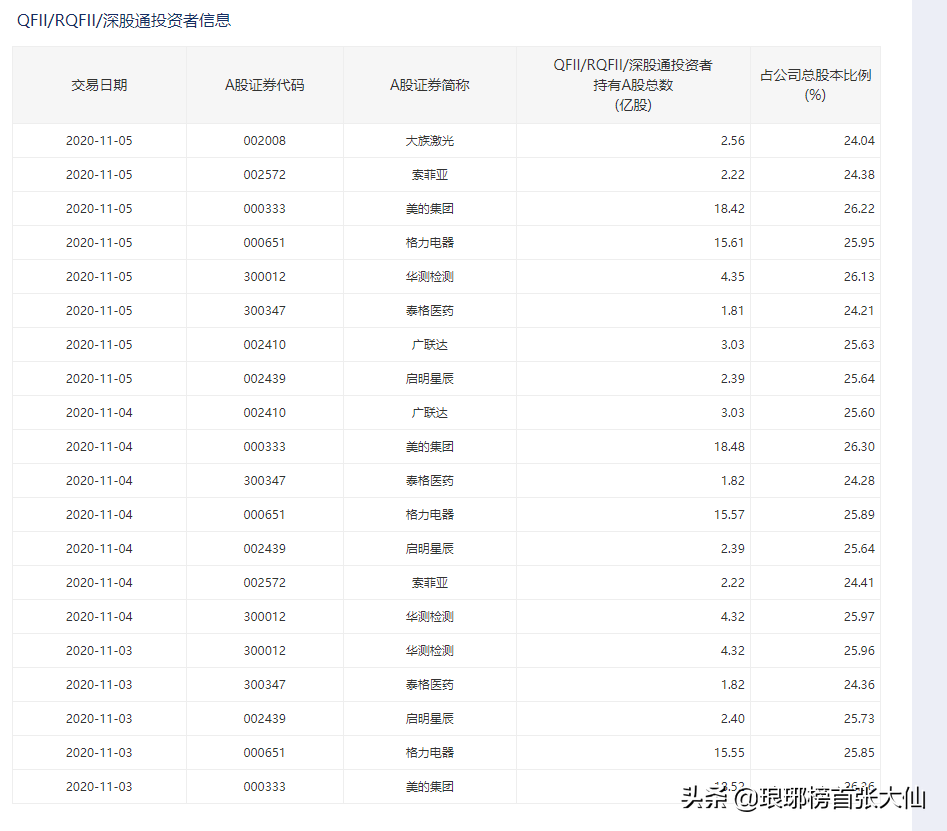Click the QFII/RQFII/深股通投资者 持有A股总数 header
The width and height of the screenshot is (947, 831).
click(633, 85)
